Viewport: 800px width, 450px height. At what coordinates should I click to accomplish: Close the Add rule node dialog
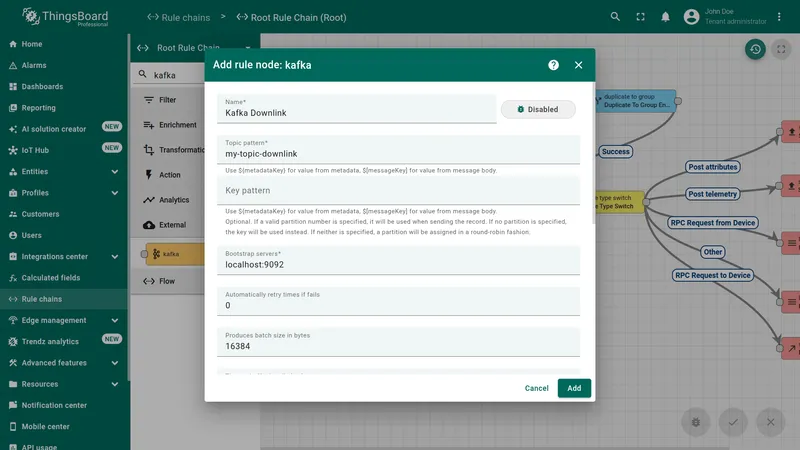click(x=578, y=65)
